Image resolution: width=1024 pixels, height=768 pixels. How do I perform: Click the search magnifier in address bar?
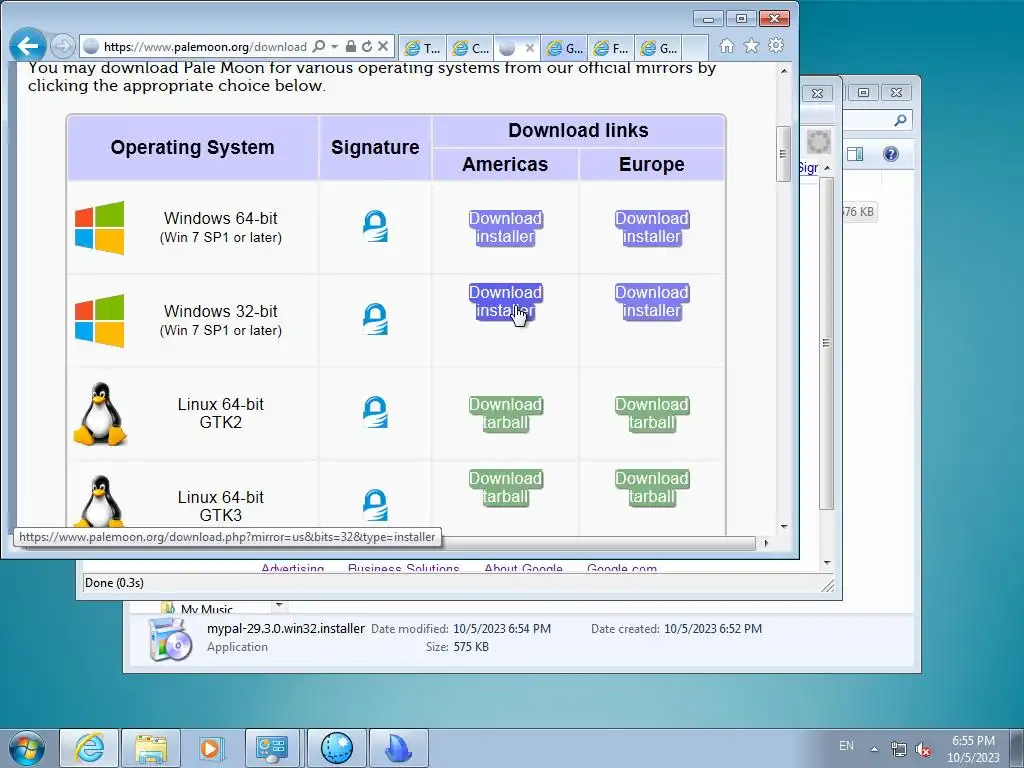point(319,46)
